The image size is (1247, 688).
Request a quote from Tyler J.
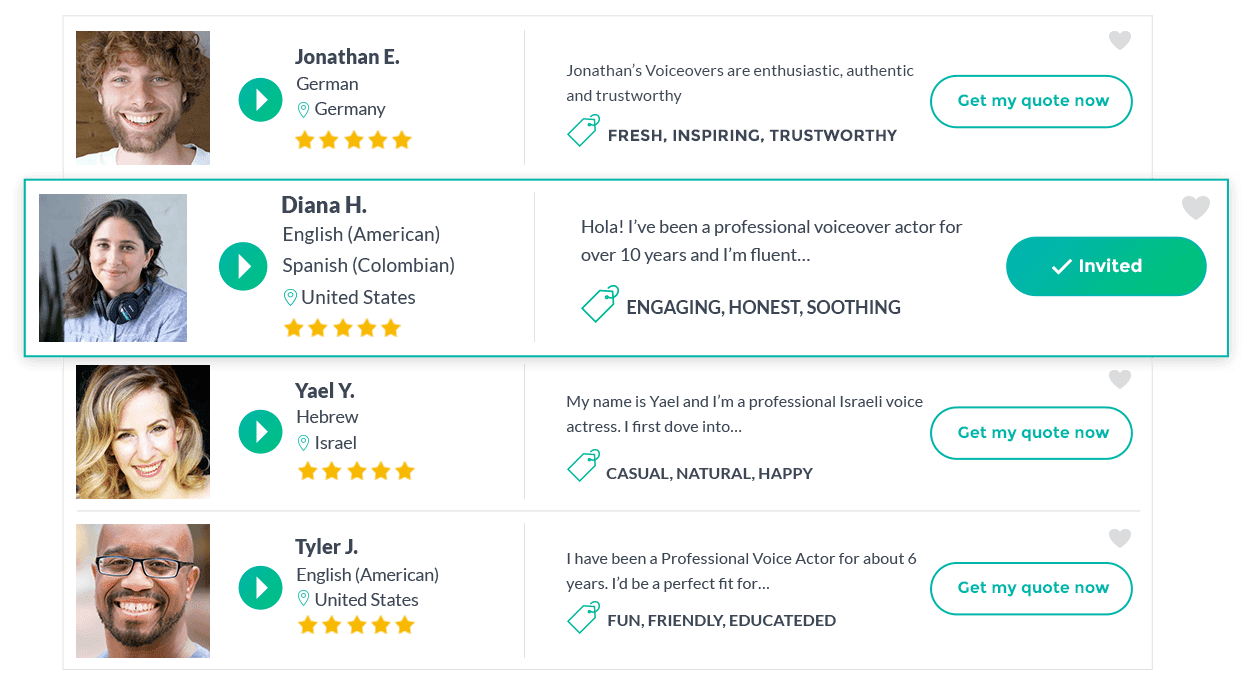(x=1031, y=588)
